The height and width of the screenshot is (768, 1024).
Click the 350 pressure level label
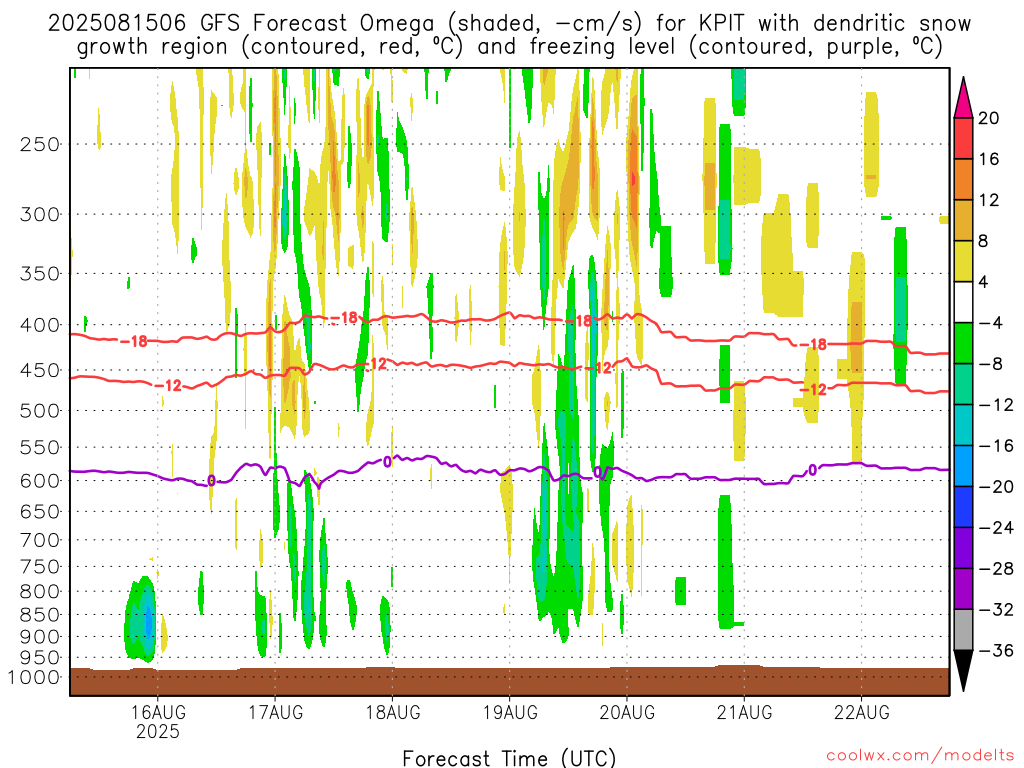(x=40, y=274)
